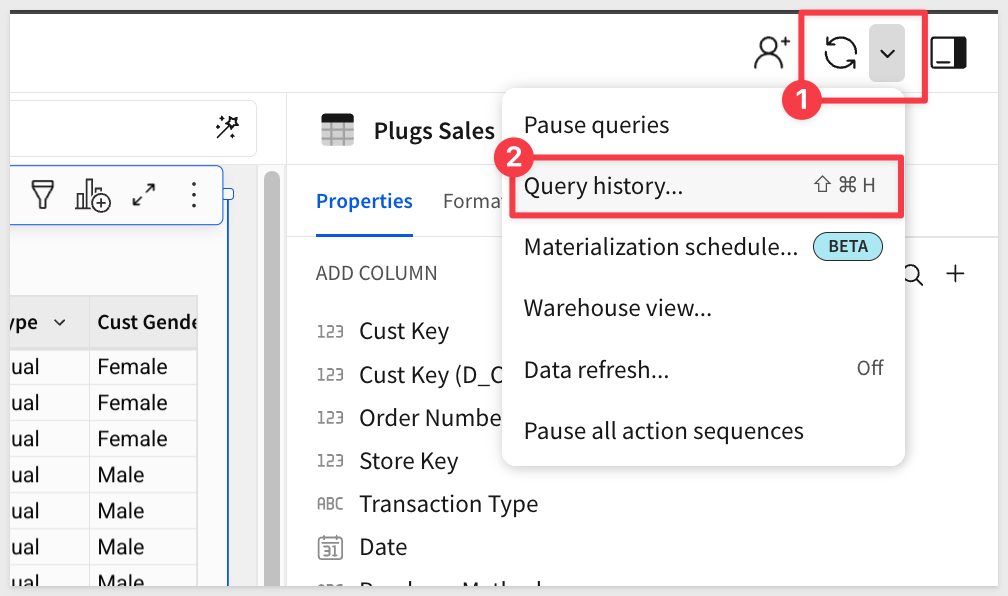This screenshot has width=1008, height=596.
Task: Open the dropdown arrow beside refresh
Action: pos(887,53)
